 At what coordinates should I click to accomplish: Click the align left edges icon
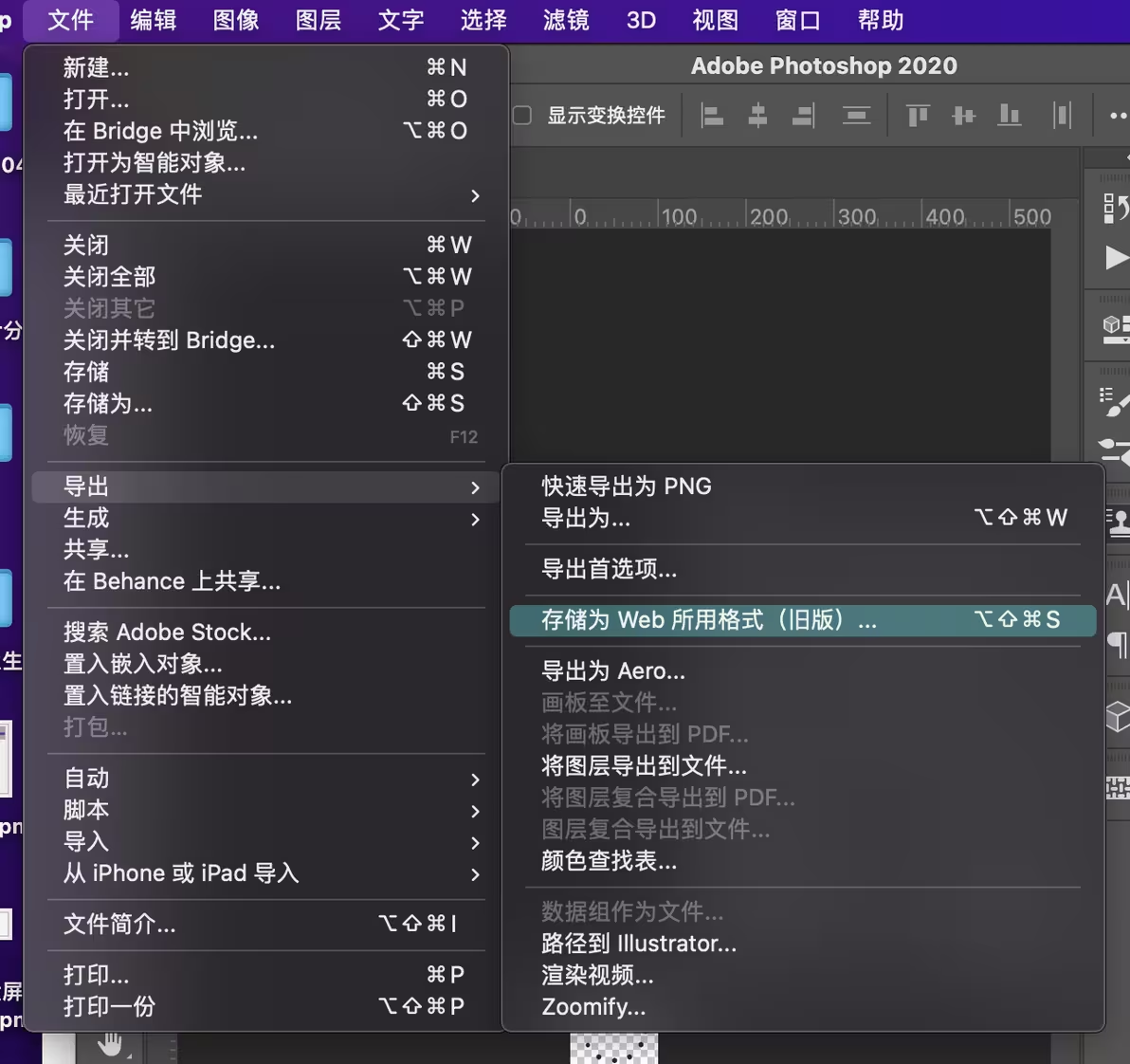pyautogui.click(x=712, y=116)
